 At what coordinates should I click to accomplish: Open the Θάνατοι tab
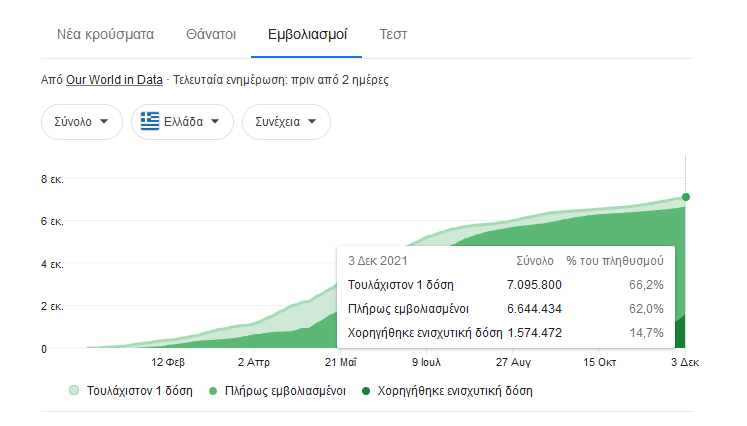click(x=211, y=35)
